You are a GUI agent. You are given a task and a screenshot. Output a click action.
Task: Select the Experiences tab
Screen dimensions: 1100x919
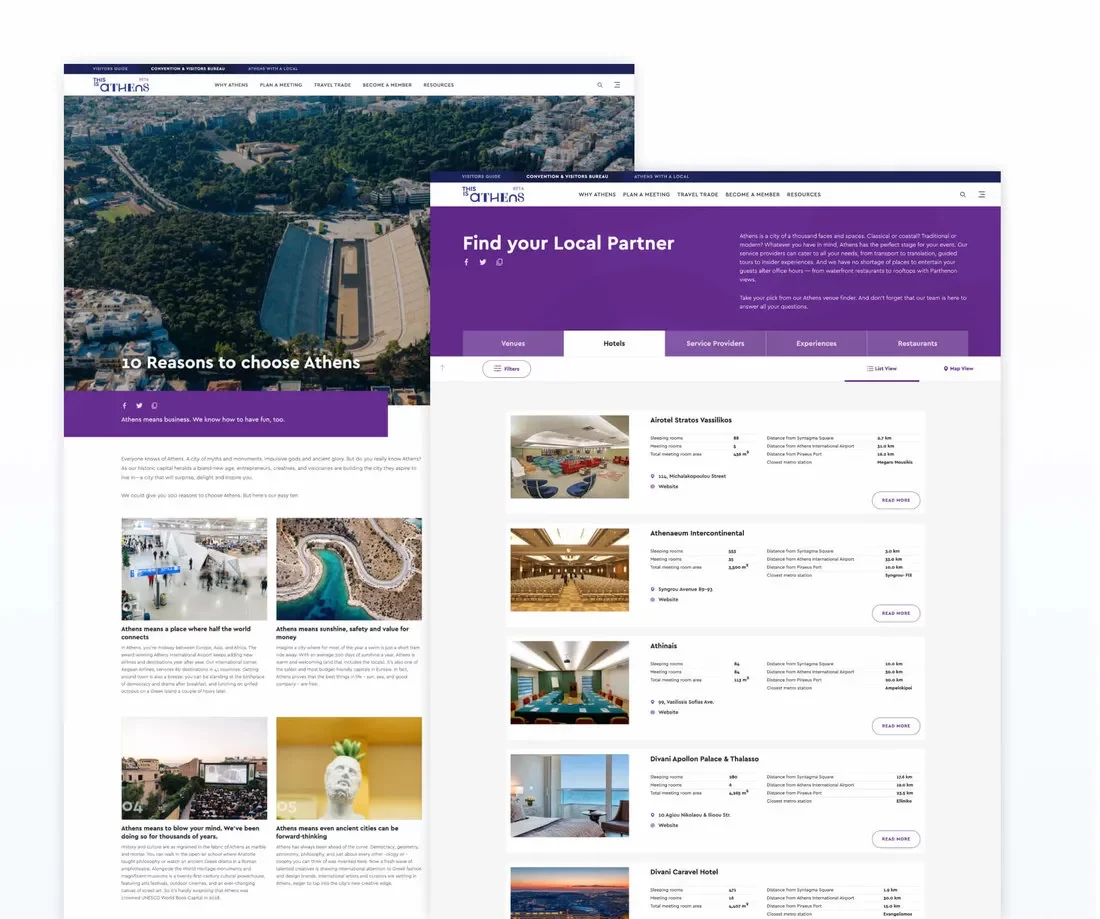pos(817,344)
